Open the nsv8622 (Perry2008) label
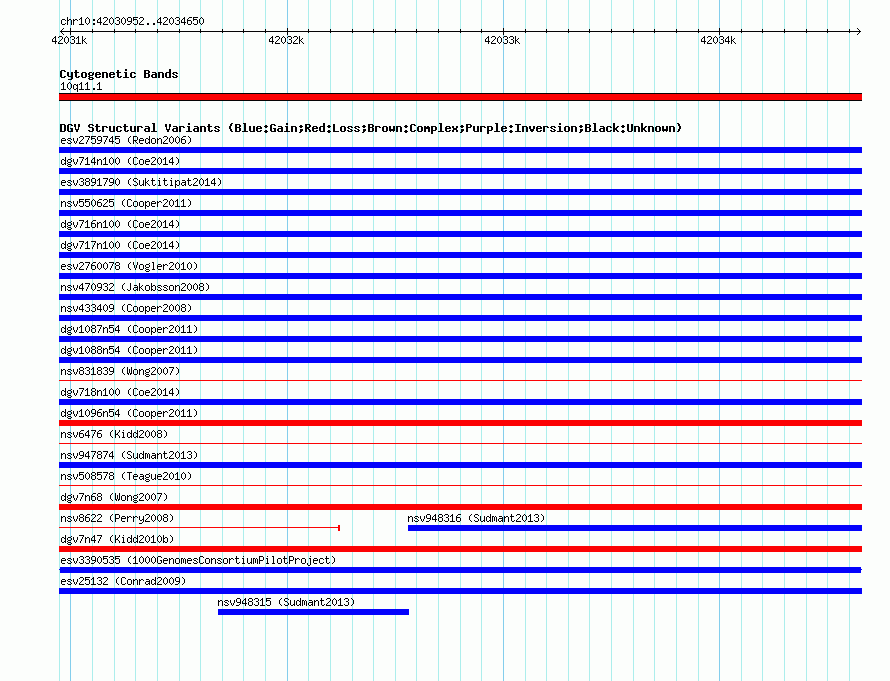This screenshot has height=681, width=890. pyautogui.click(x=117, y=518)
